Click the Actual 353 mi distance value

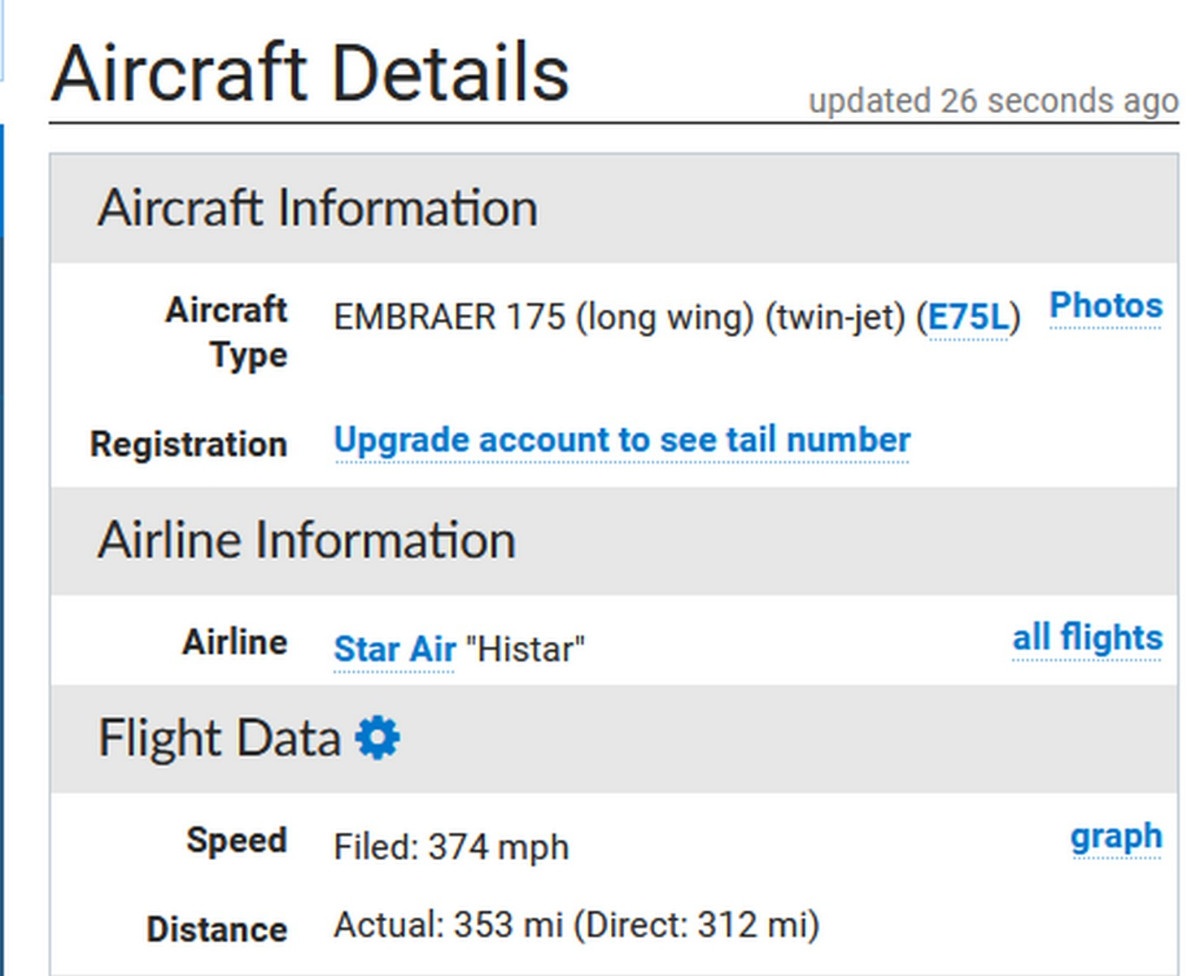click(577, 925)
